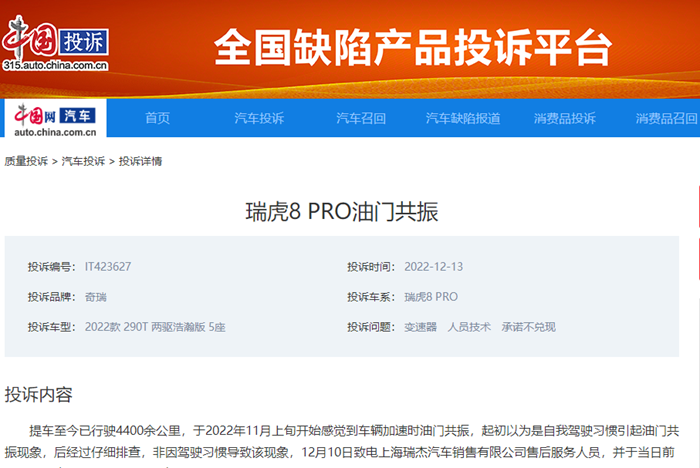Viewport: 700px width, 468px height.
Task: Open the 消费品召回 navigation tab
Action: pyautogui.click(x=666, y=118)
